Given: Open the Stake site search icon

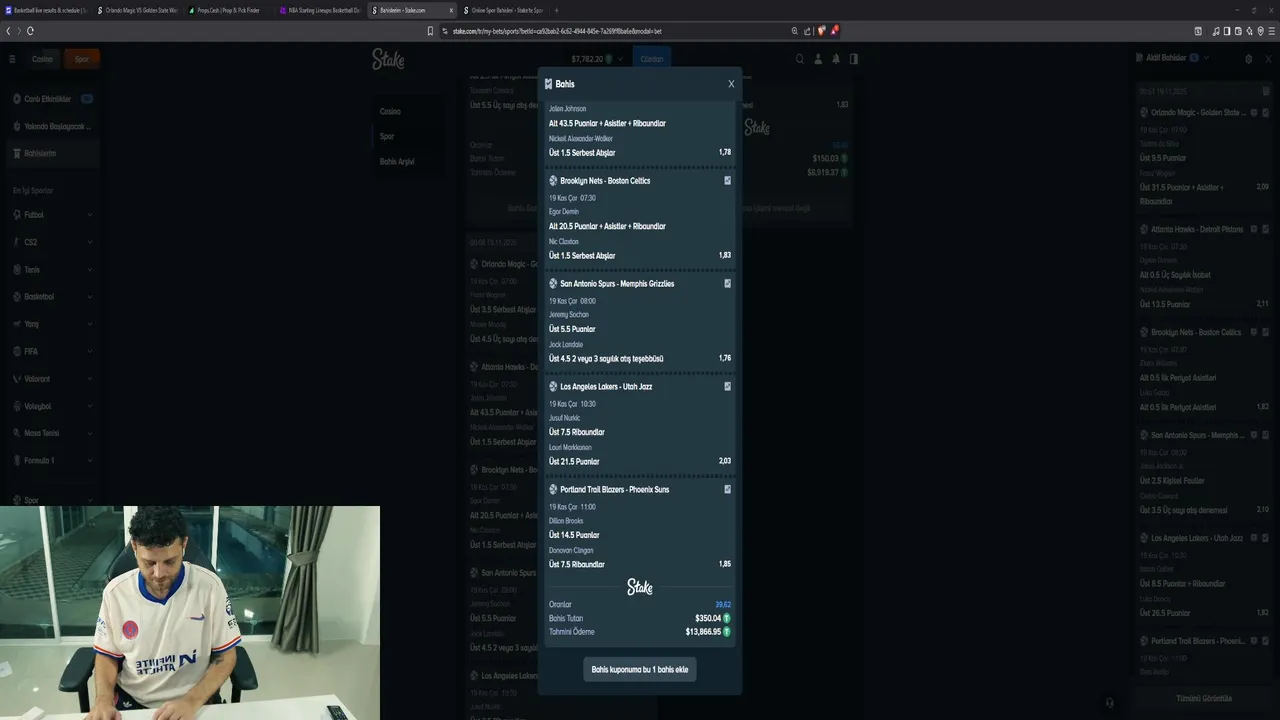Looking at the screenshot, I should [x=799, y=59].
